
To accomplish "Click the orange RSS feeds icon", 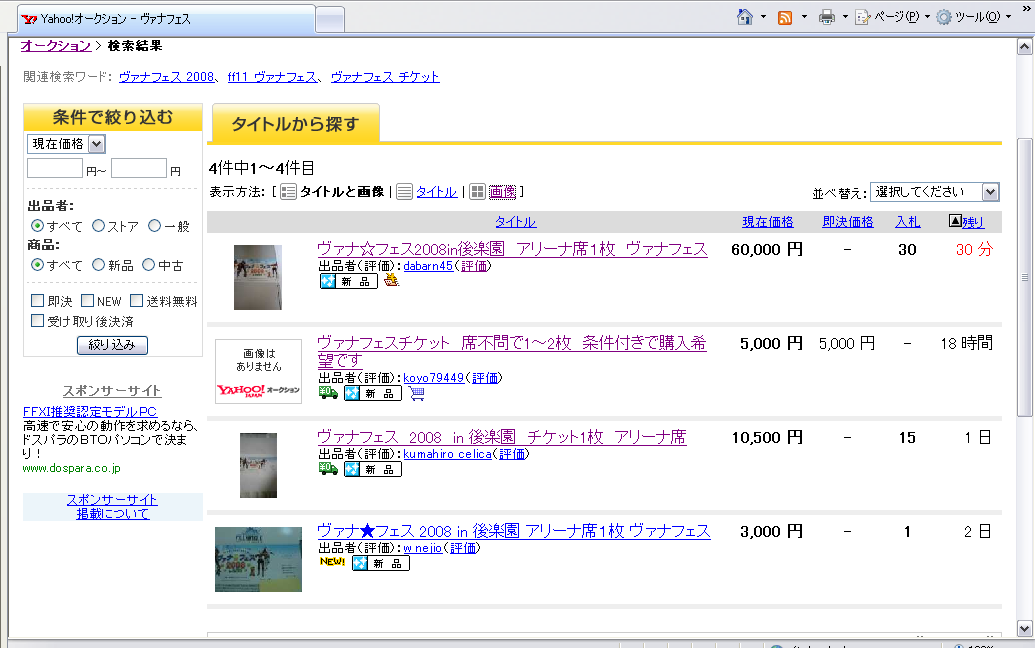I will [785, 17].
